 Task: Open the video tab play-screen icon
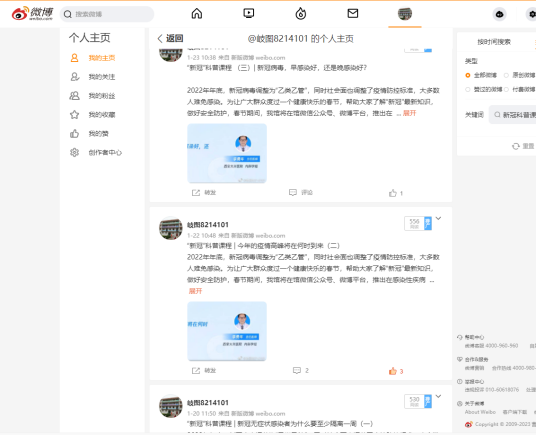coord(249,14)
